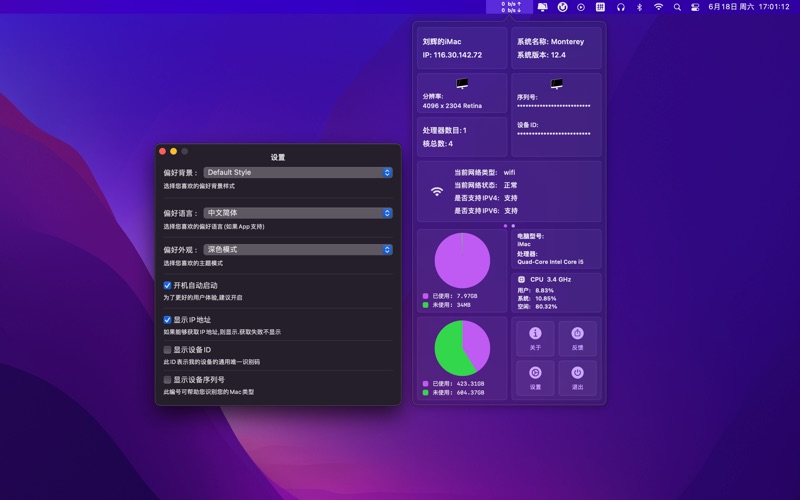Click purple 已使用 423.31GB legend swatch
The image size is (800, 500).
426,383
